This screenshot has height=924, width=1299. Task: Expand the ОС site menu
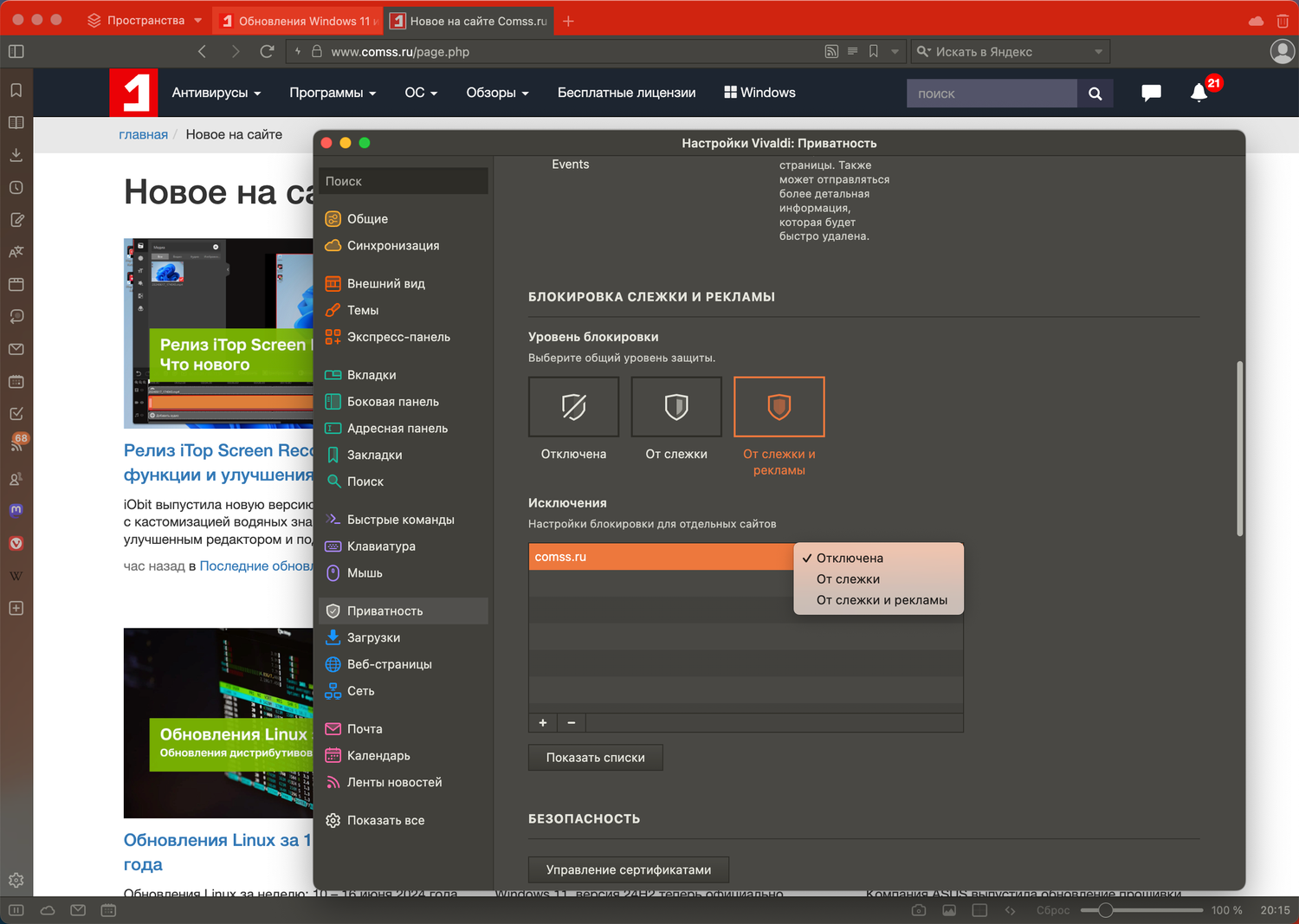[x=421, y=93]
